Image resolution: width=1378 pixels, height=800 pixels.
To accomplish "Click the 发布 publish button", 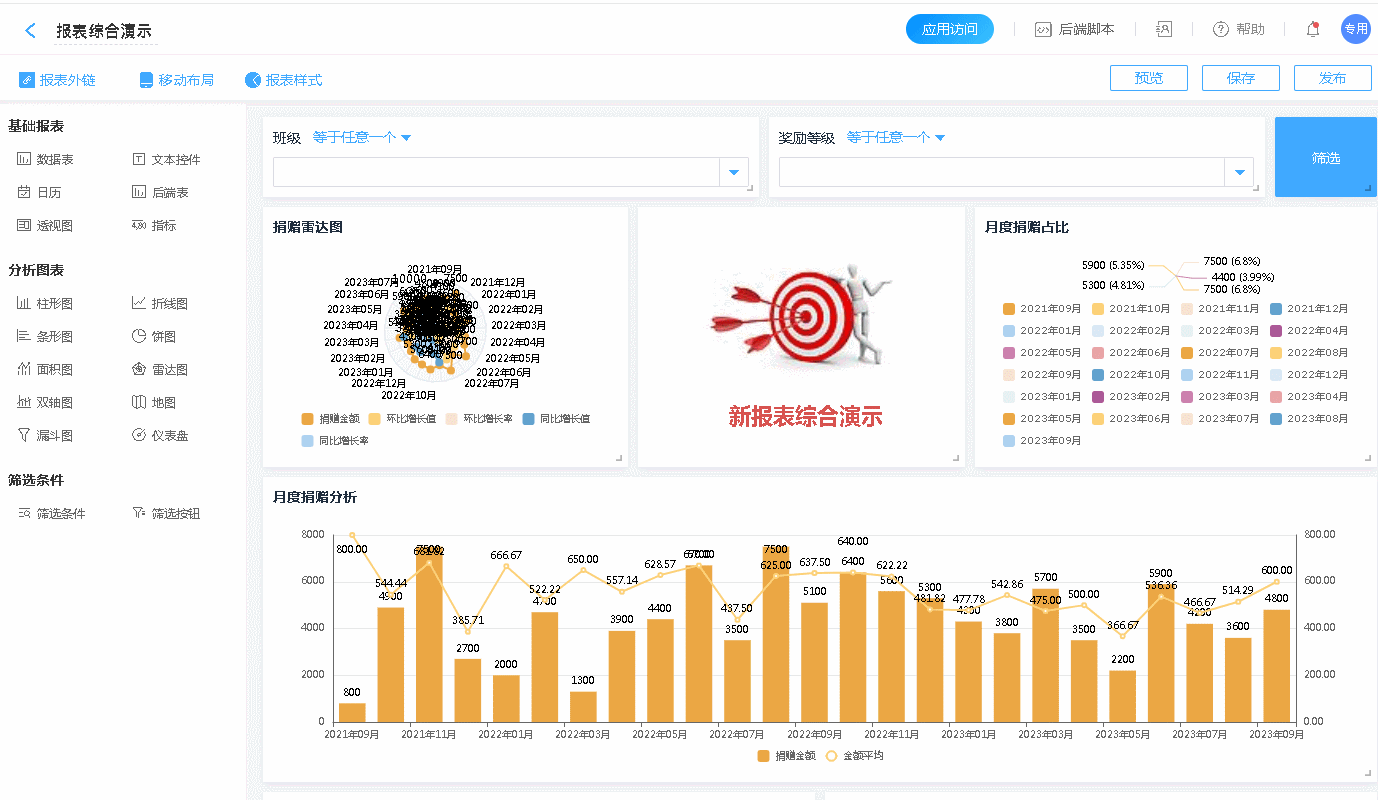I will point(1332,78).
